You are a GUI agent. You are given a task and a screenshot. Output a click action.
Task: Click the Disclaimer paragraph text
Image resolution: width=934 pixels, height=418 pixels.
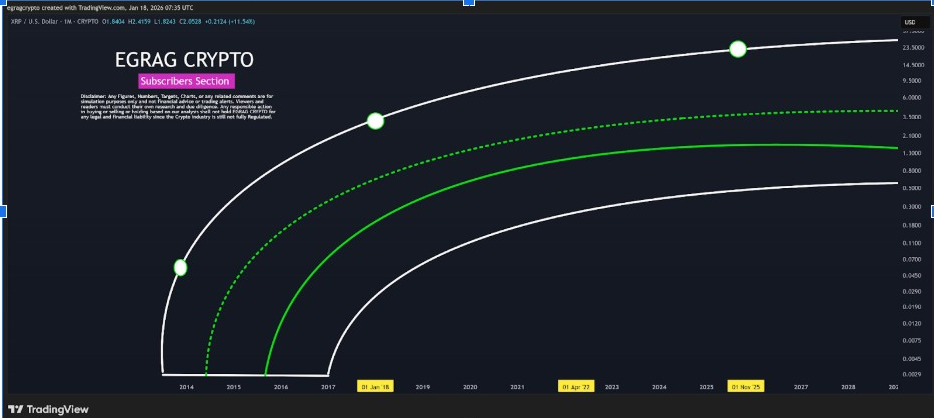tap(178, 107)
